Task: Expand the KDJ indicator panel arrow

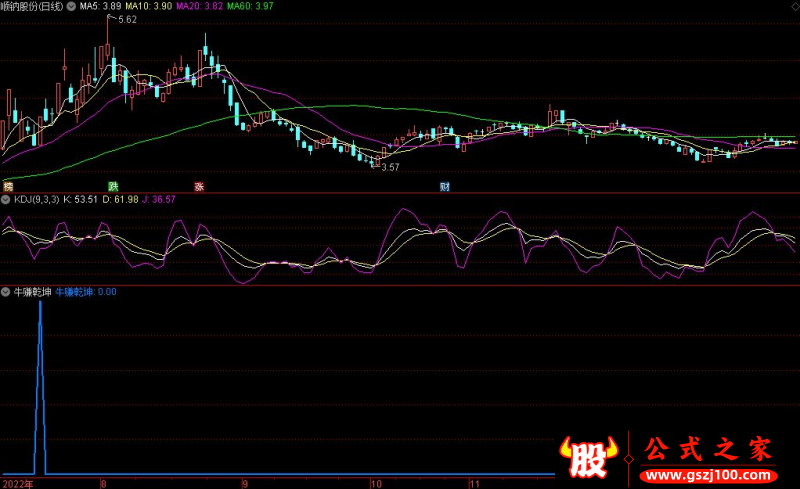Action: pyautogui.click(x=6, y=200)
